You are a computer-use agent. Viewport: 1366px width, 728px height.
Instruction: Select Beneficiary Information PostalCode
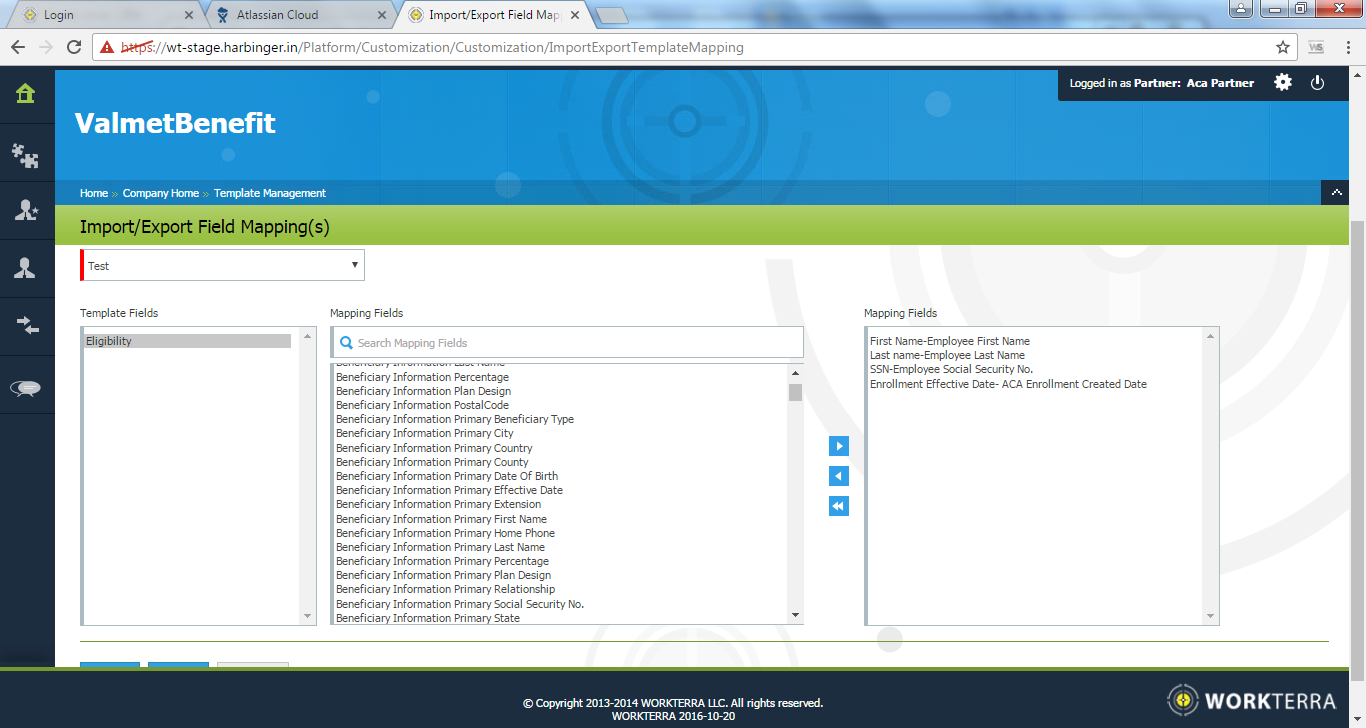click(423, 405)
